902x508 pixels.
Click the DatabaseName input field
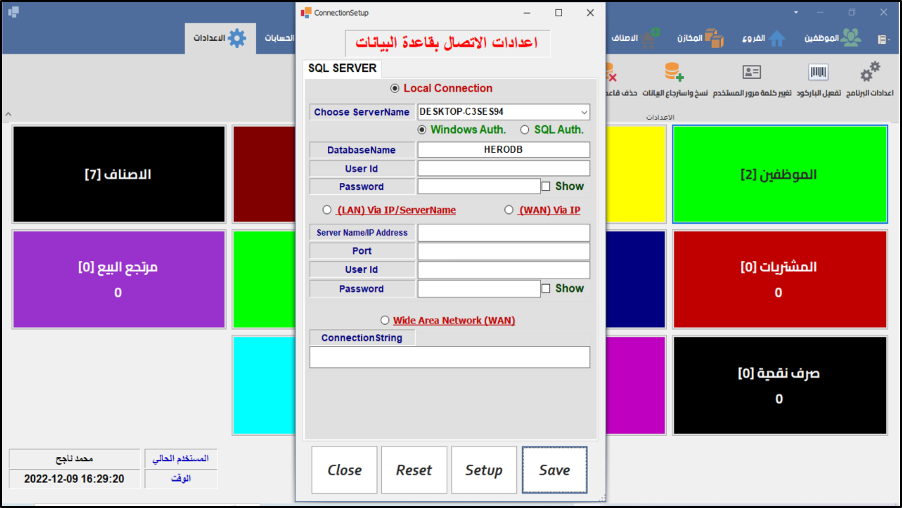coord(503,150)
